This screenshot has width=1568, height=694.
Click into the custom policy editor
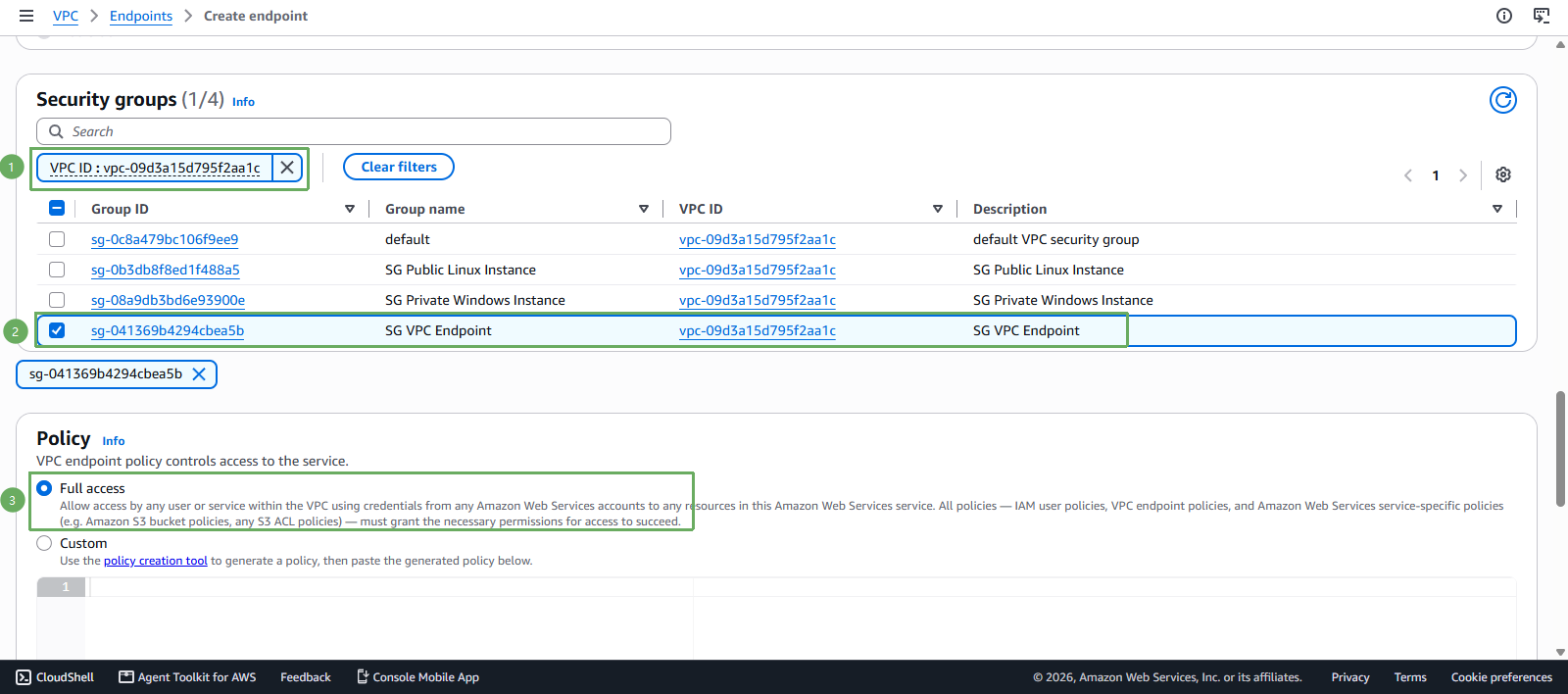coord(801,618)
